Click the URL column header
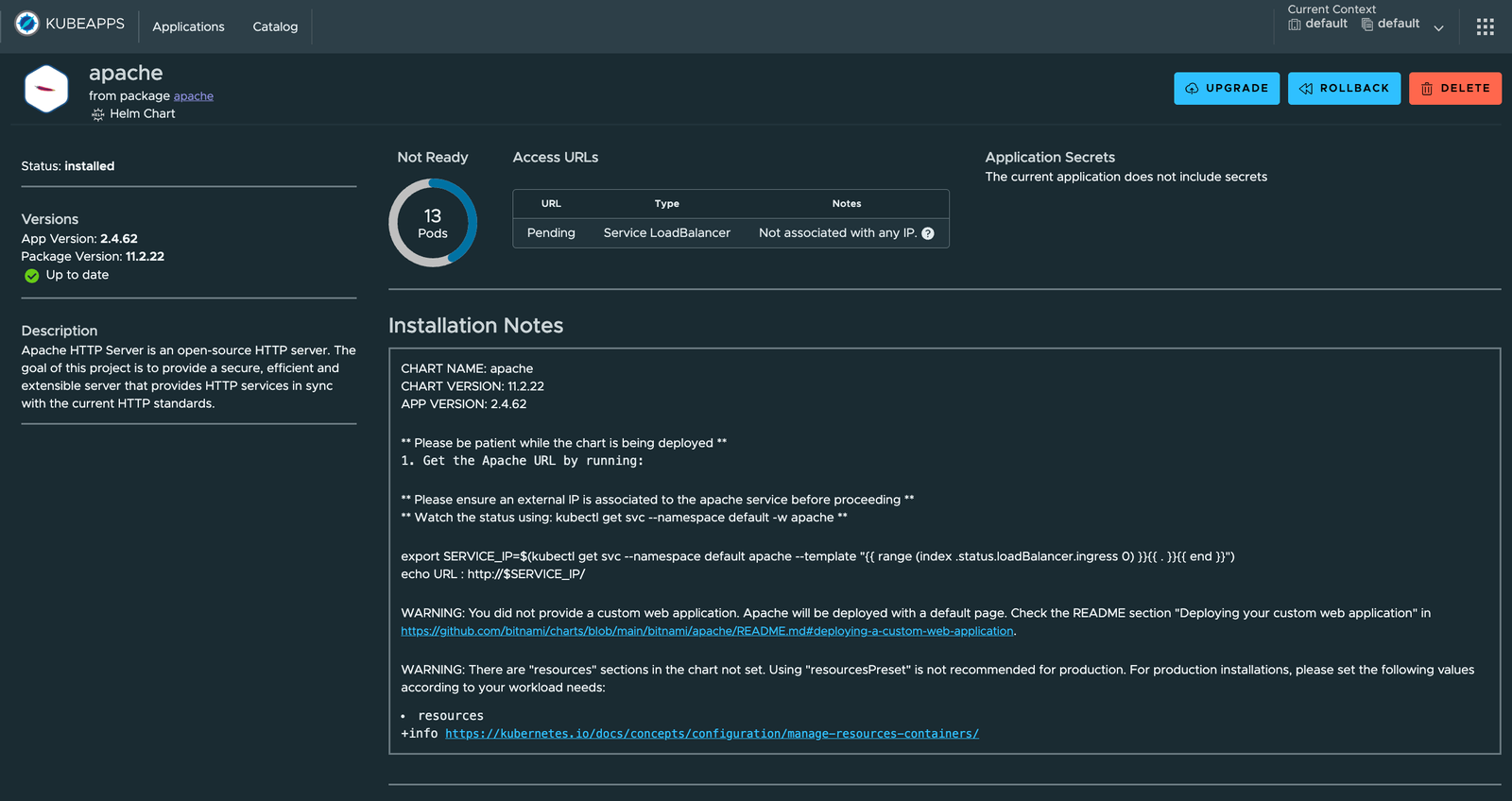Screen dimensions: 1512x801 click(x=551, y=204)
